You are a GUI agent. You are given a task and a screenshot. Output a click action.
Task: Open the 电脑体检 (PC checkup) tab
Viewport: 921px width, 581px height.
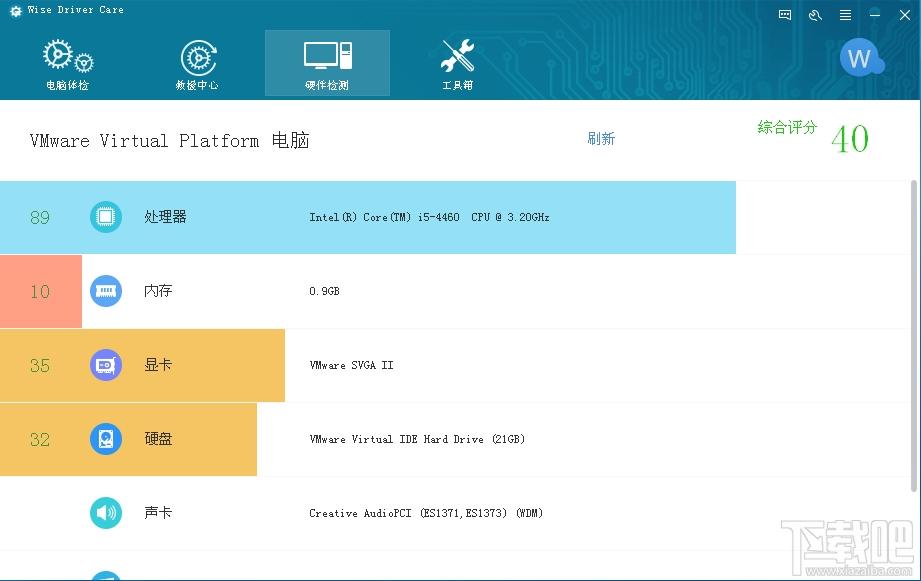point(67,64)
